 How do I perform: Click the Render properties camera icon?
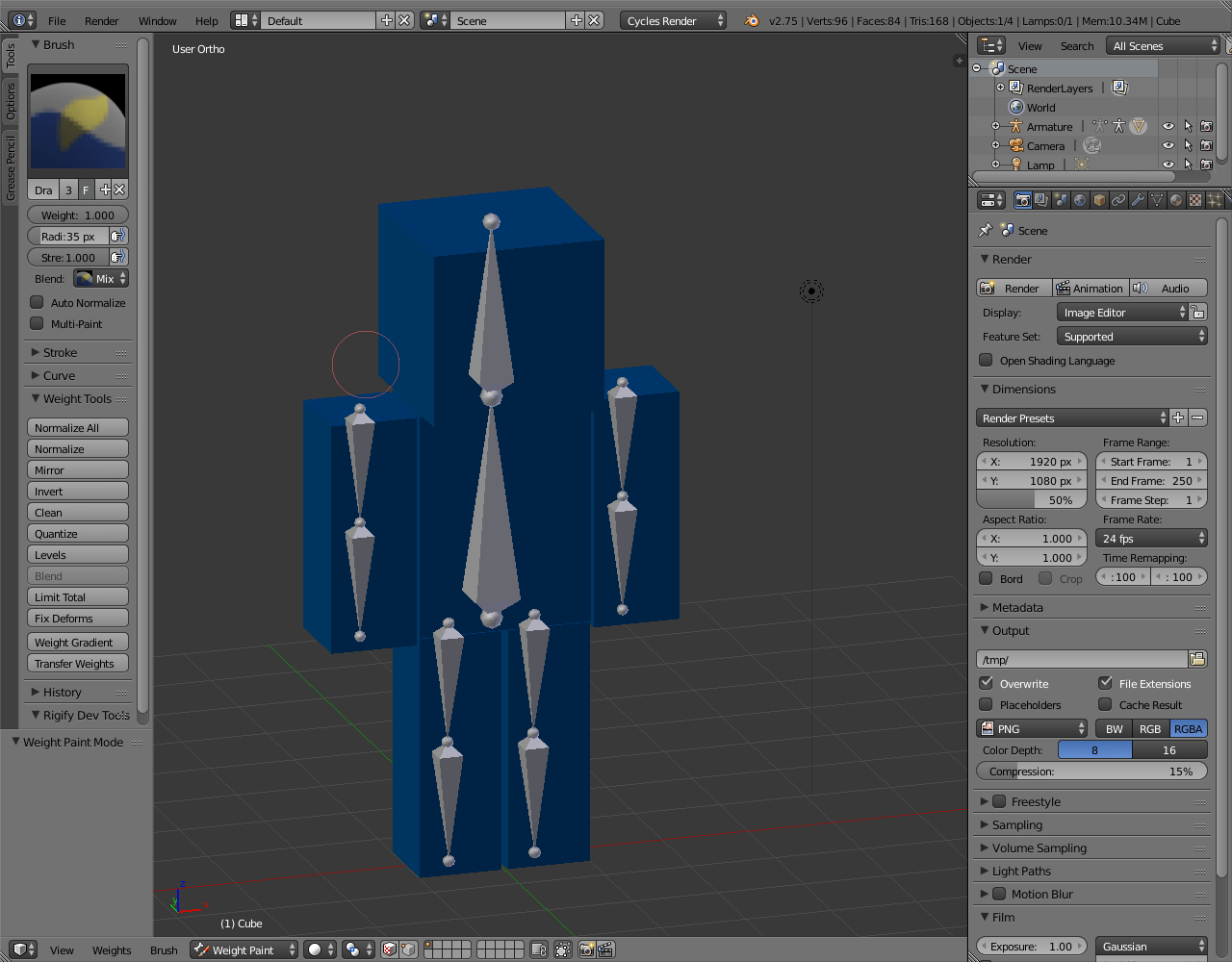coord(1023,199)
